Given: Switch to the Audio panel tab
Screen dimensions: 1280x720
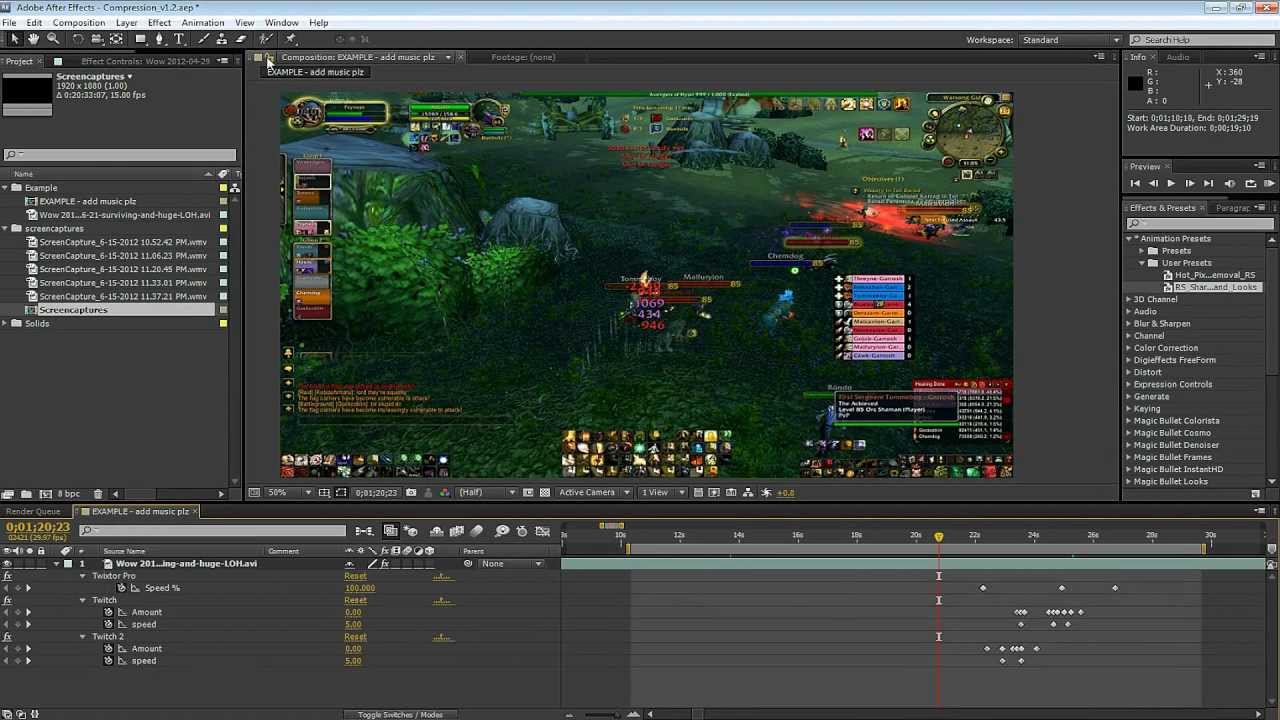Looking at the screenshot, I should 1177,57.
